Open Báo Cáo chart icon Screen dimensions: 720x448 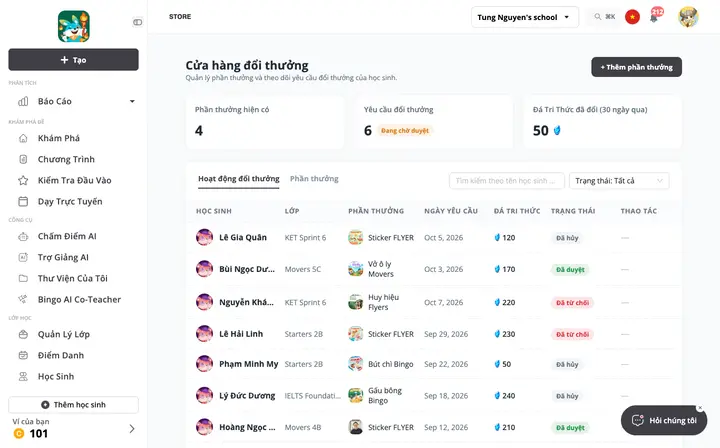pyautogui.click(x=23, y=101)
